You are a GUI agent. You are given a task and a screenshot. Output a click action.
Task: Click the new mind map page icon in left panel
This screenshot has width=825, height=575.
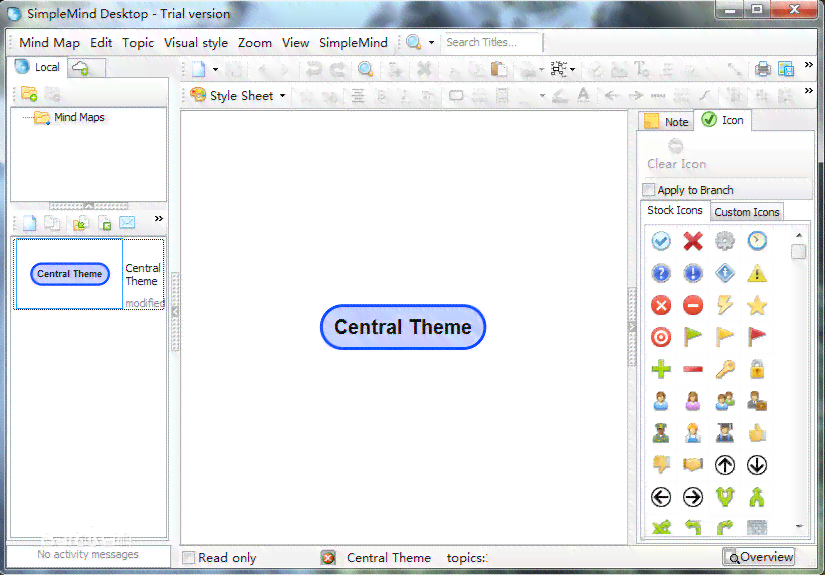pyautogui.click(x=29, y=223)
